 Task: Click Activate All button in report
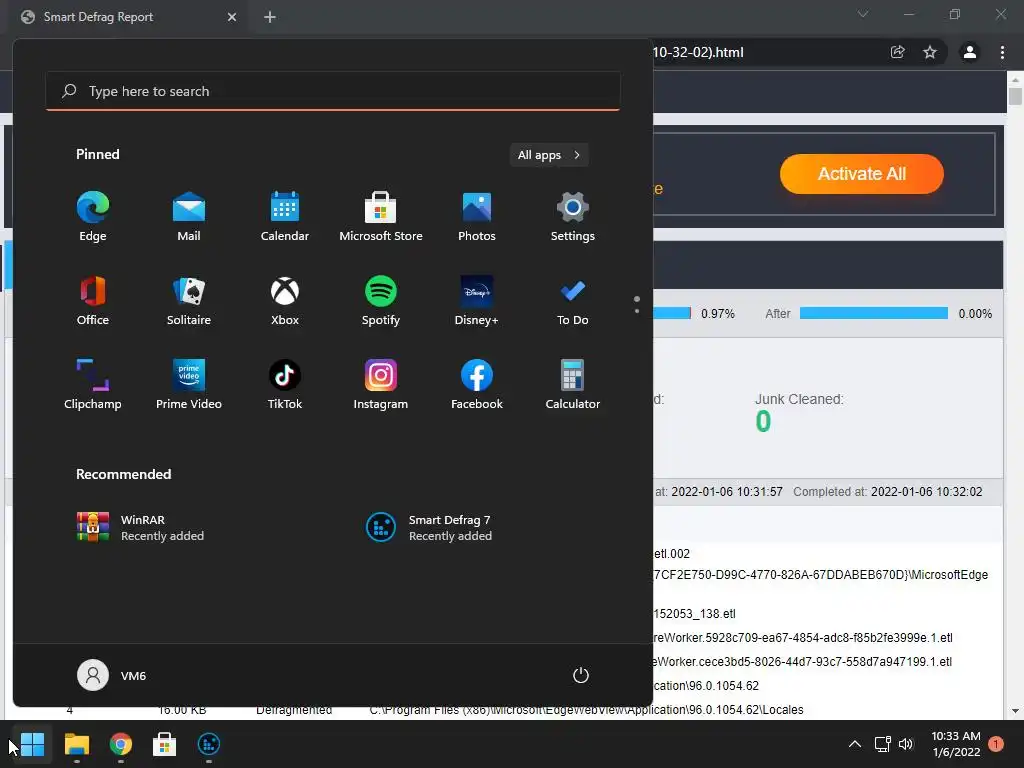coord(861,174)
